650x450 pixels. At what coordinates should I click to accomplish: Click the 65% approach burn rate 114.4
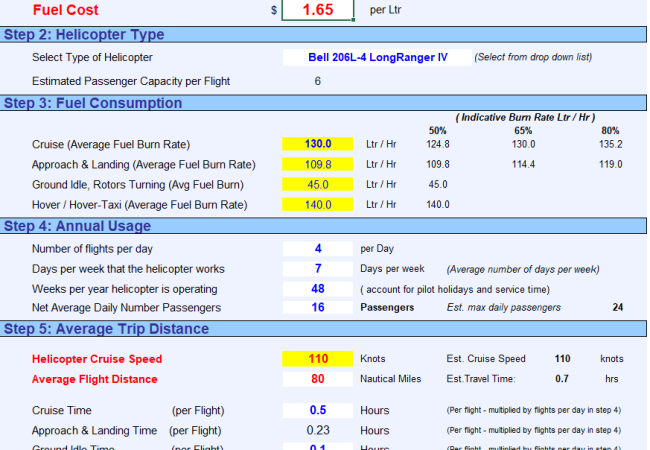[x=523, y=165]
